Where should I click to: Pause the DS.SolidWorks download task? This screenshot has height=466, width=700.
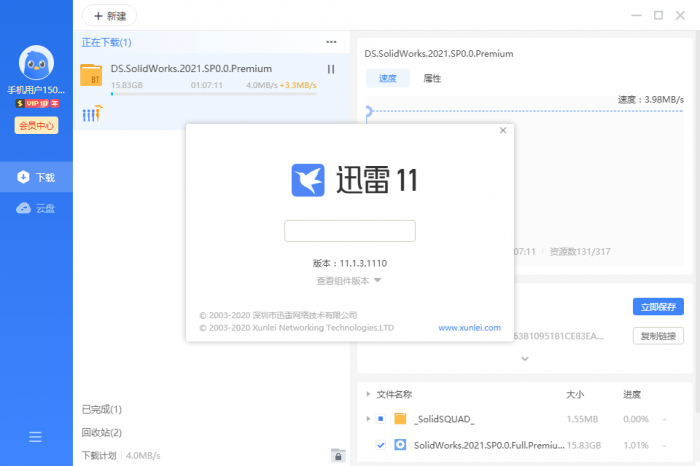(331, 69)
